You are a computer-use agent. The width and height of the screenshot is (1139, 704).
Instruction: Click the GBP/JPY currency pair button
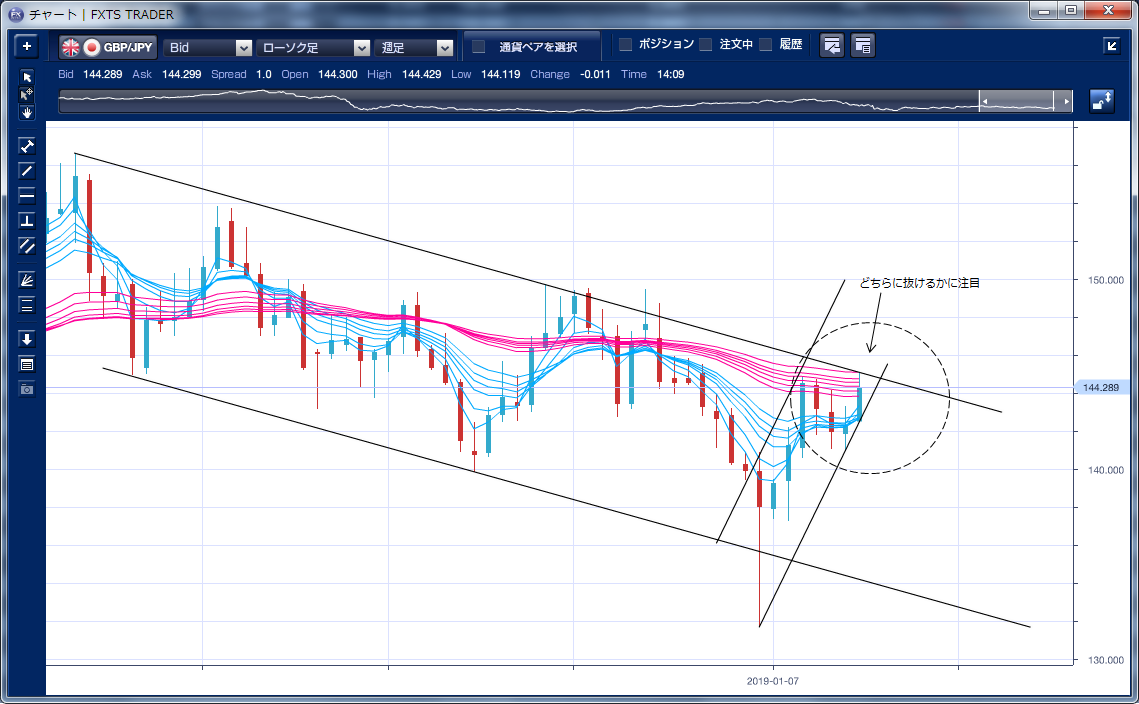point(106,47)
